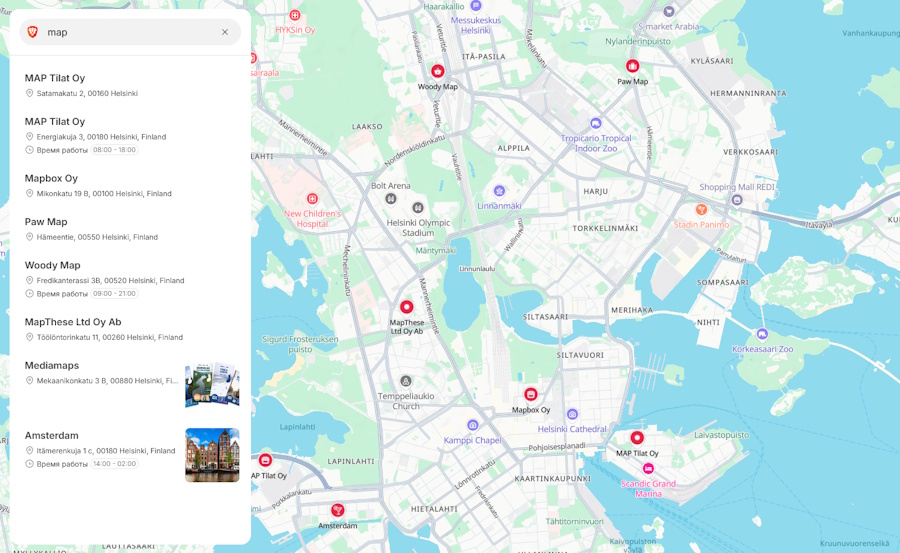Click the Brave lion logo in search bar
900x553 pixels.
click(33, 32)
